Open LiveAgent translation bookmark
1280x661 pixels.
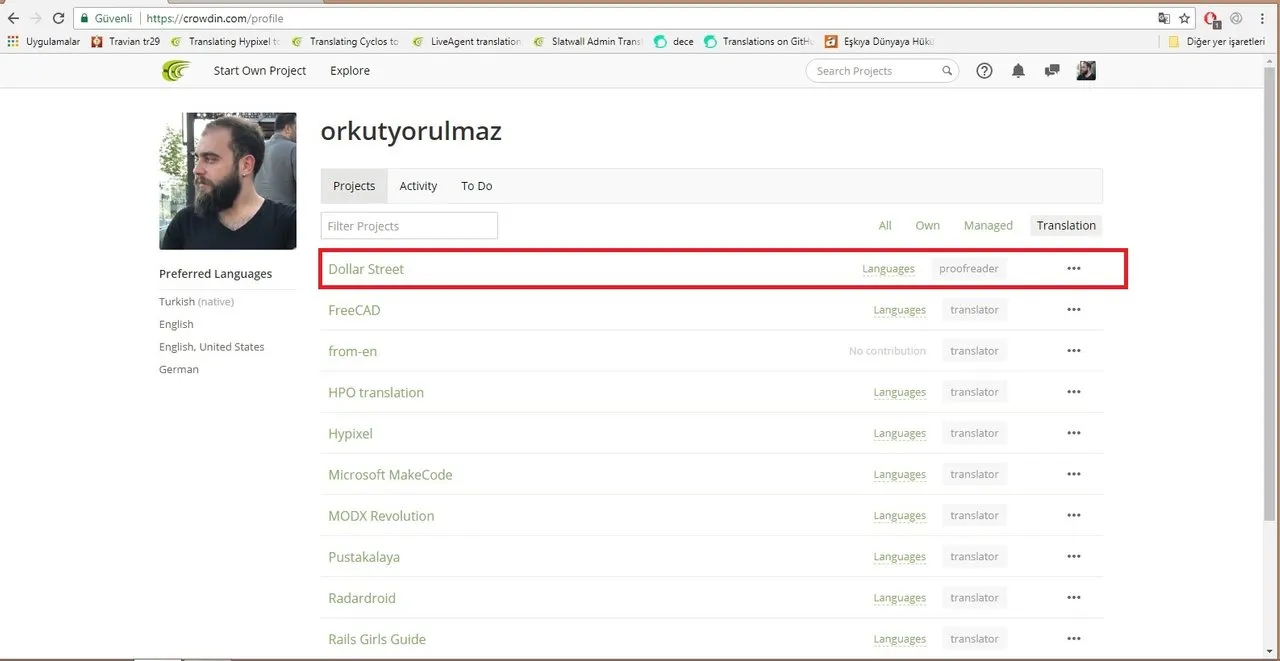(467, 42)
